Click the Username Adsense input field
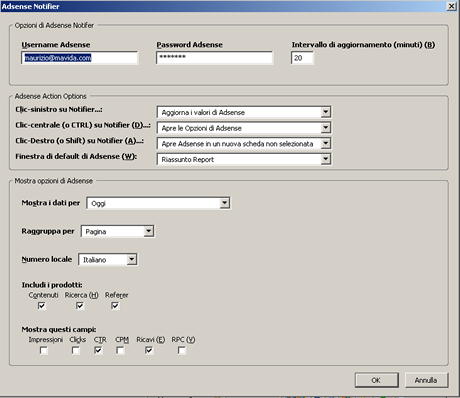The width and height of the screenshot is (460, 398). coord(80,58)
